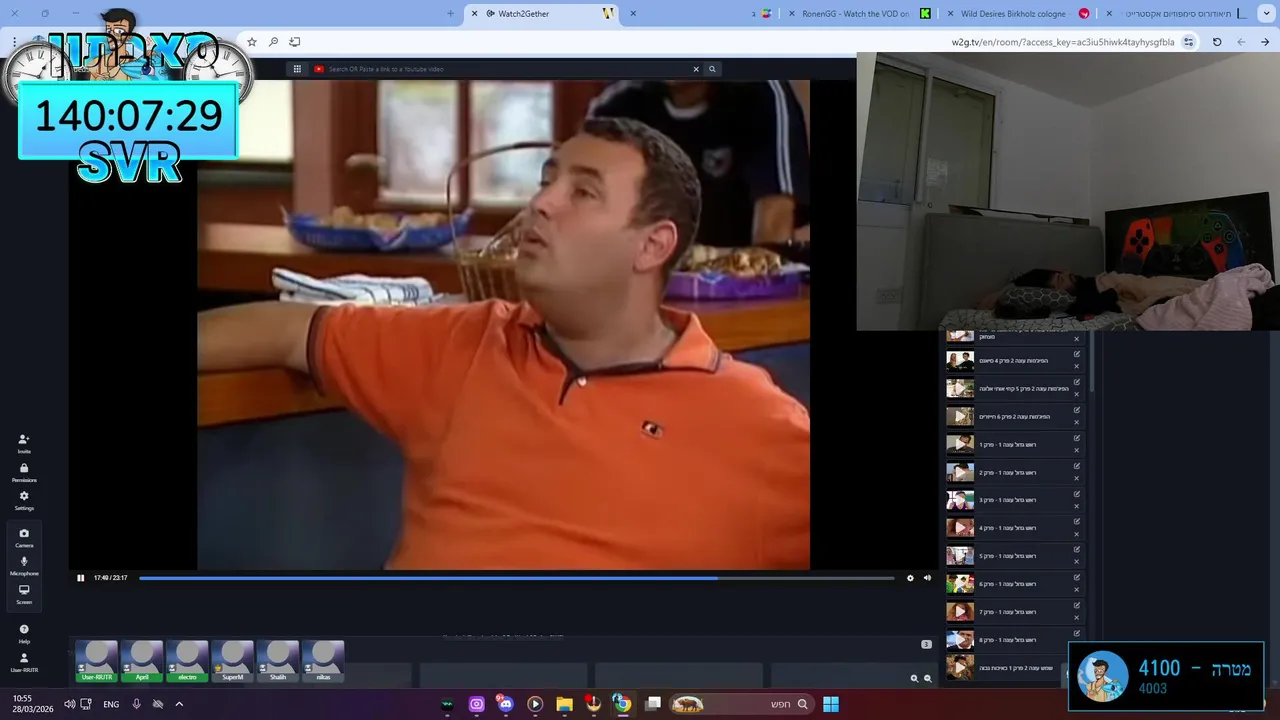Open Permissions in the left sidebar
Image resolution: width=1280 pixels, height=720 pixels.
click(x=24, y=472)
